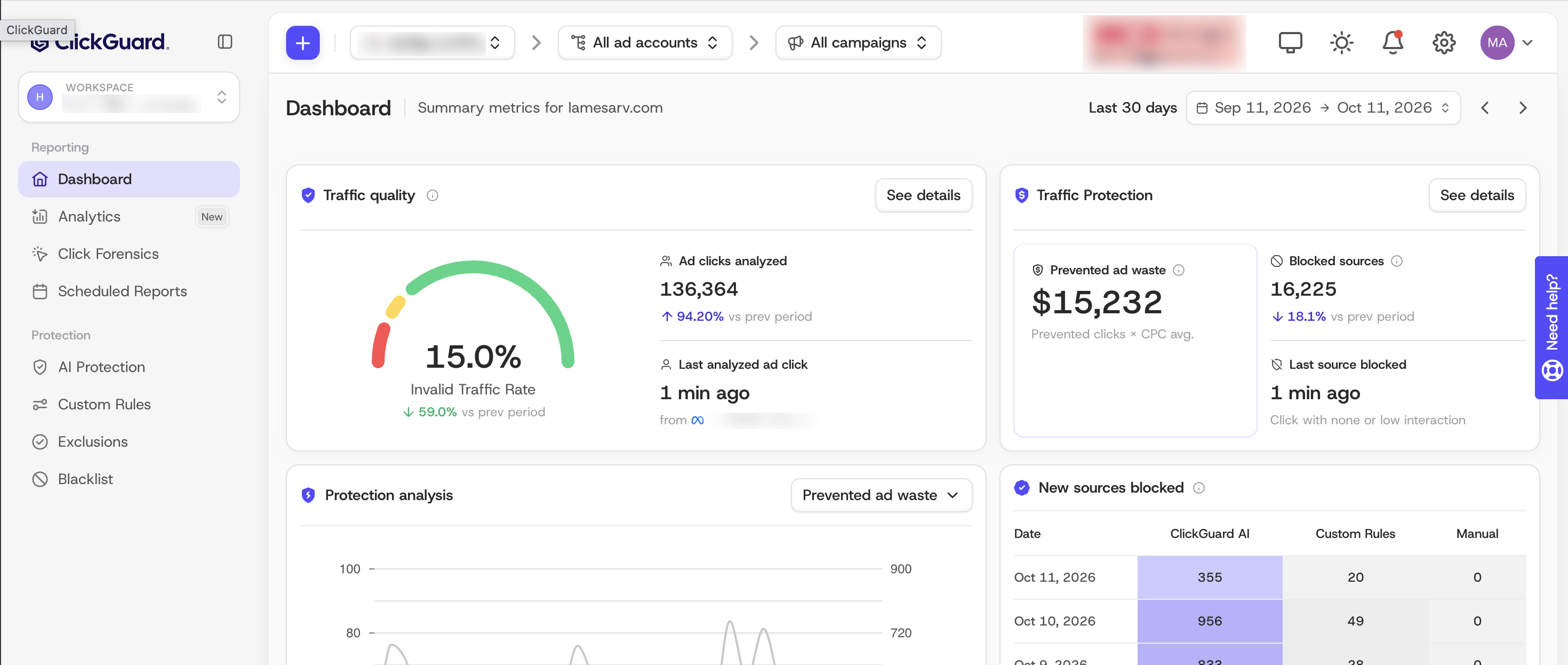
Task: Click New sources blocked info icon
Action: coord(1198,487)
